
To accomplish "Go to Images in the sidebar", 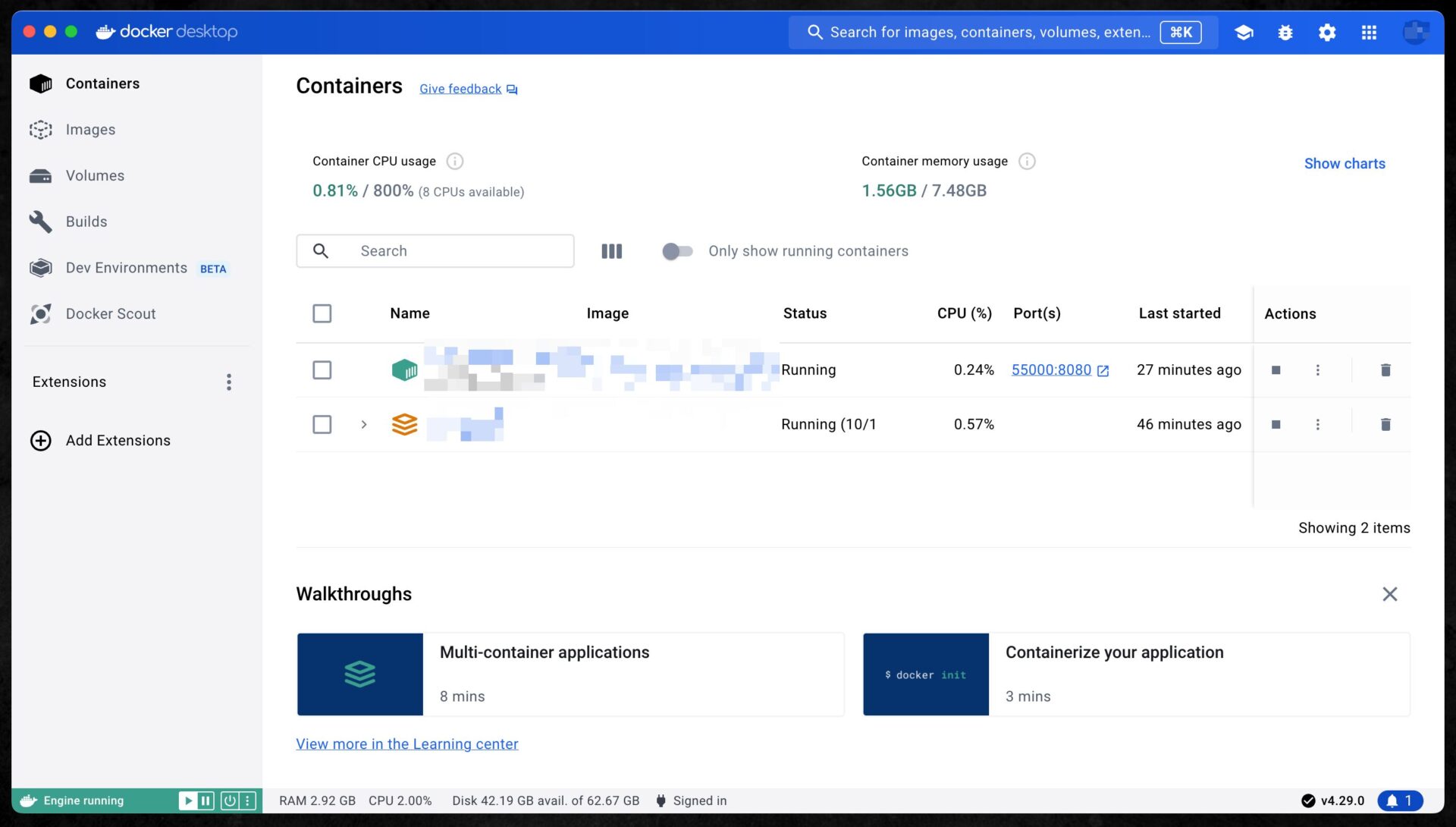I will (x=90, y=130).
